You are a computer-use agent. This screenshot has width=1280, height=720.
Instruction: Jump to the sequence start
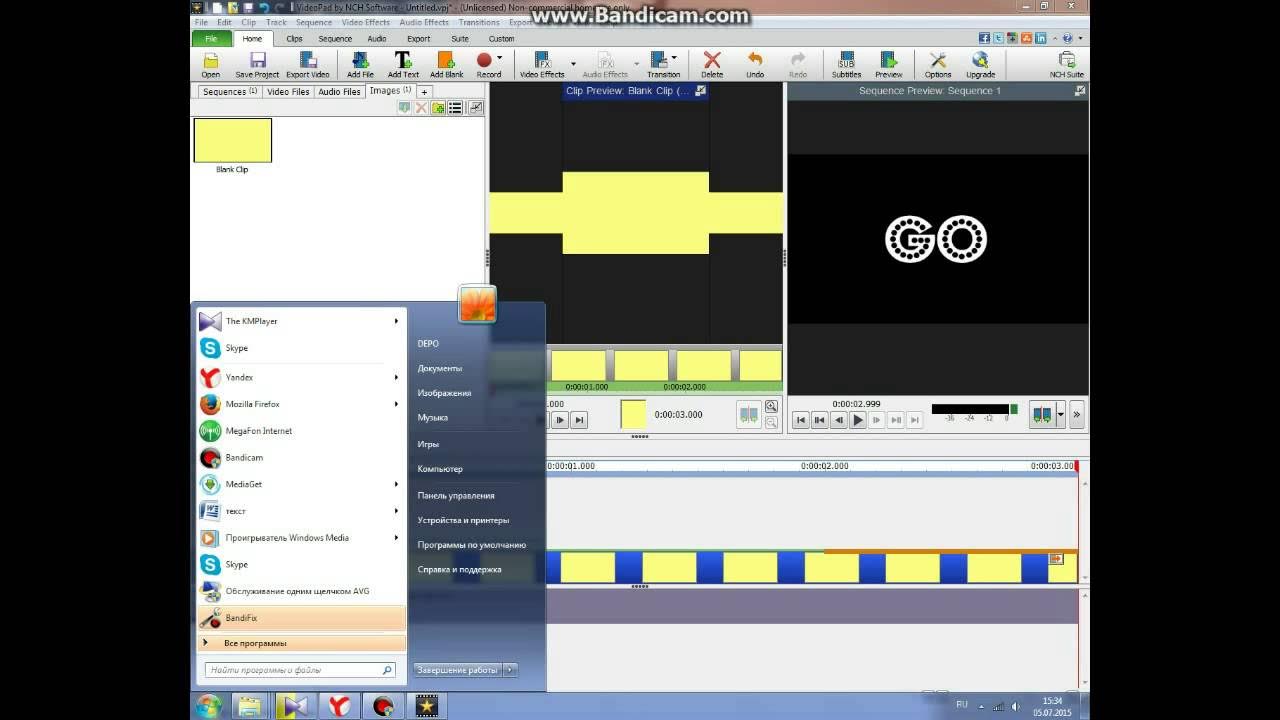[x=800, y=420]
